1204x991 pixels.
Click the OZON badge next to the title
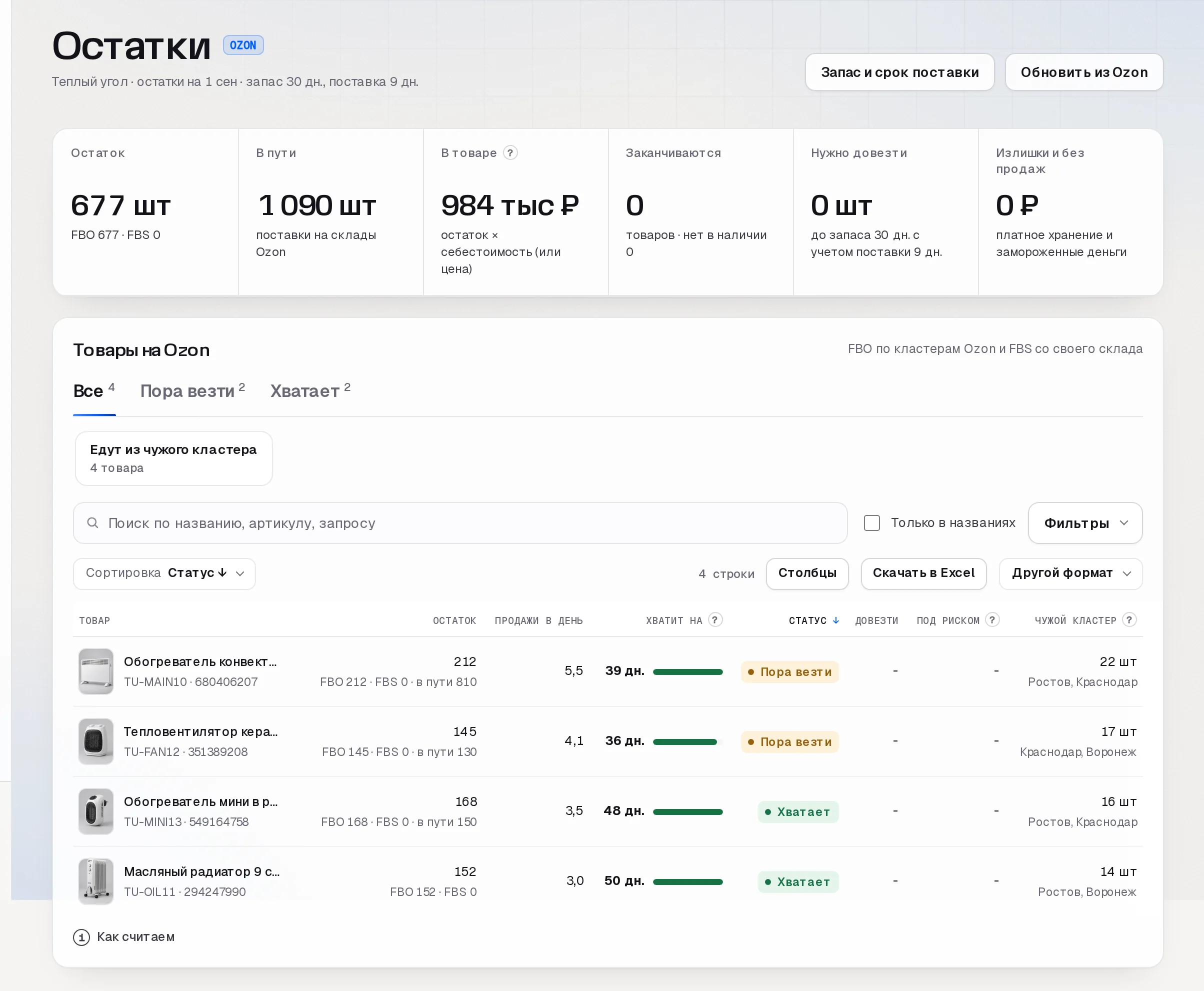pyautogui.click(x=243, y=45)
